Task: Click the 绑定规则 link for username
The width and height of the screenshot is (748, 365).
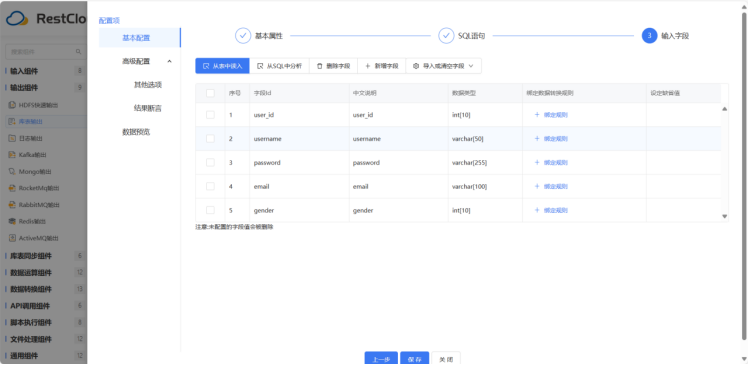Action: (x=551, y=138)
